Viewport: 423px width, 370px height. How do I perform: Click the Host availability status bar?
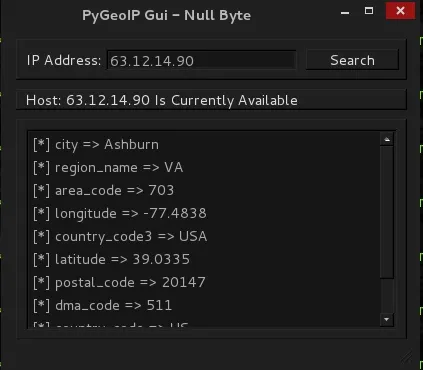[211, 100]
